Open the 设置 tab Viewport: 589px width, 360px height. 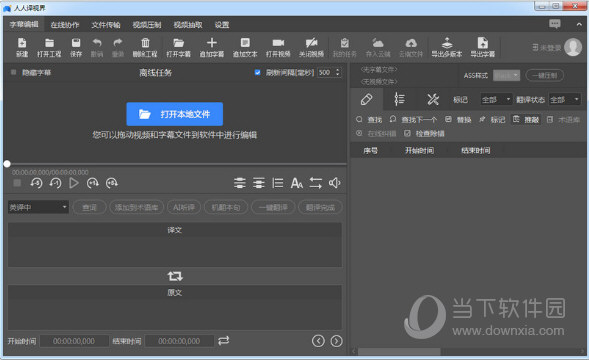coord(222,25)
